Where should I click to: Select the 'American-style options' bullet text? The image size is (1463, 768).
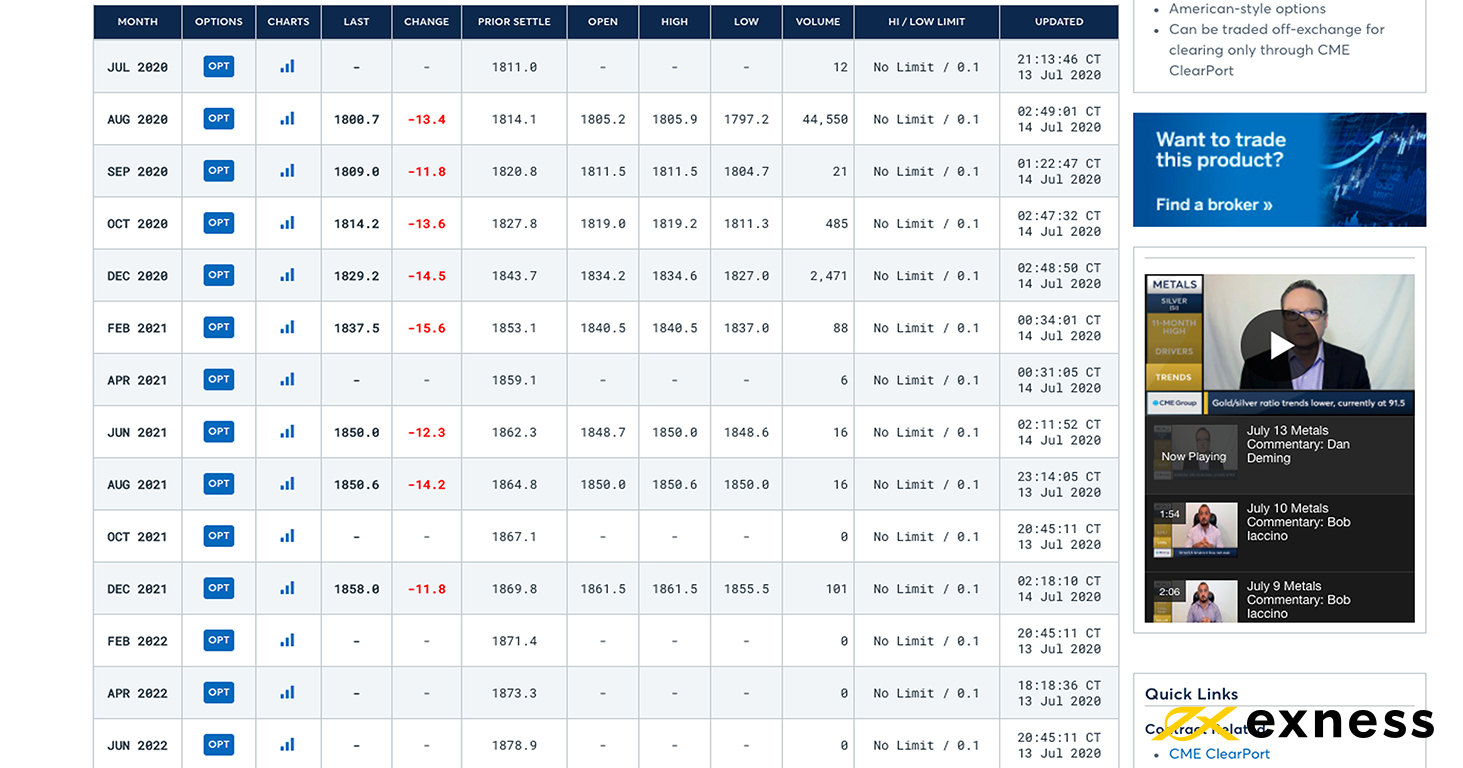tap(1247, 9)
